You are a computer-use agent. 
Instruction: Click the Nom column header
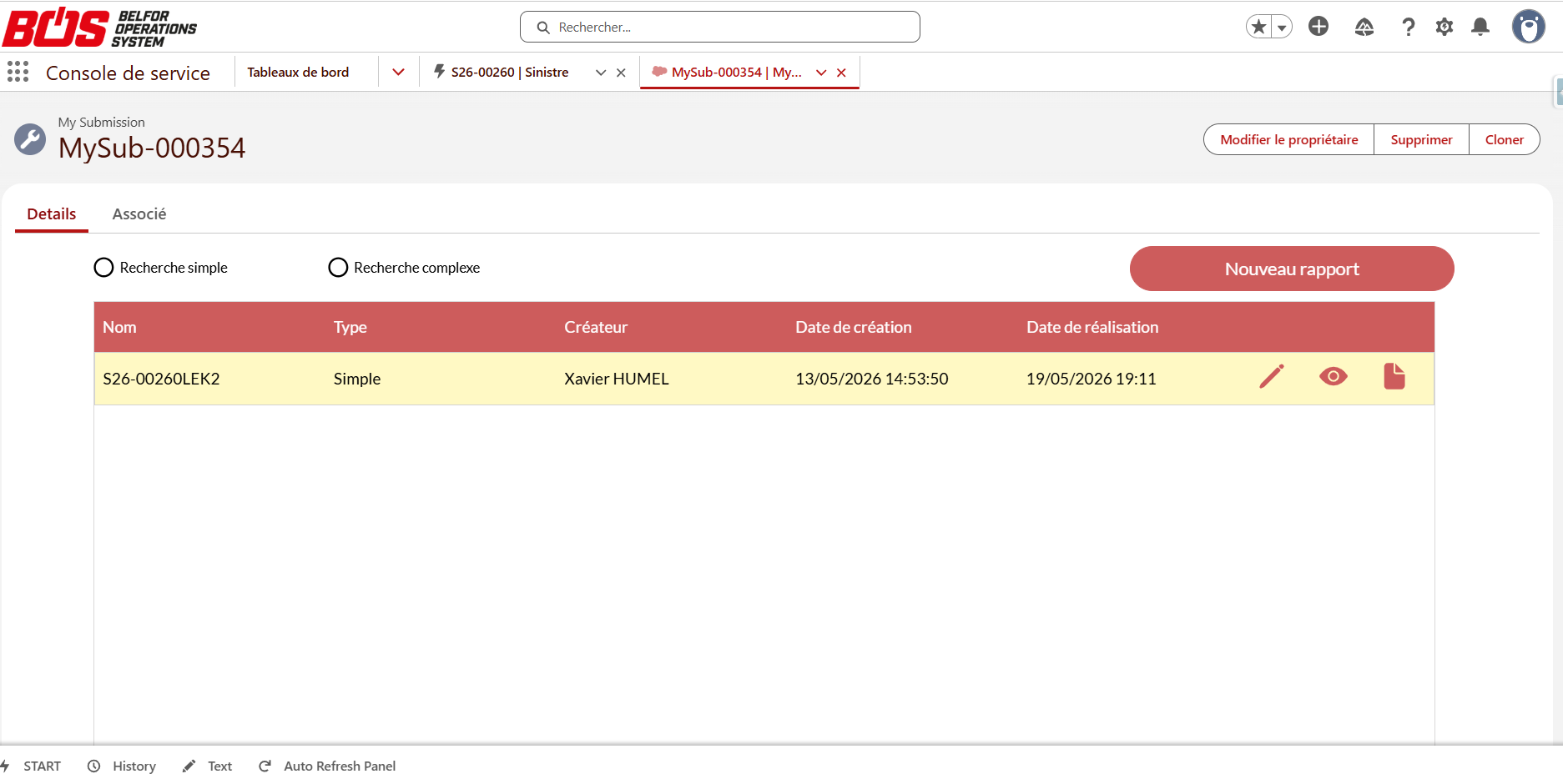(119, 327)
